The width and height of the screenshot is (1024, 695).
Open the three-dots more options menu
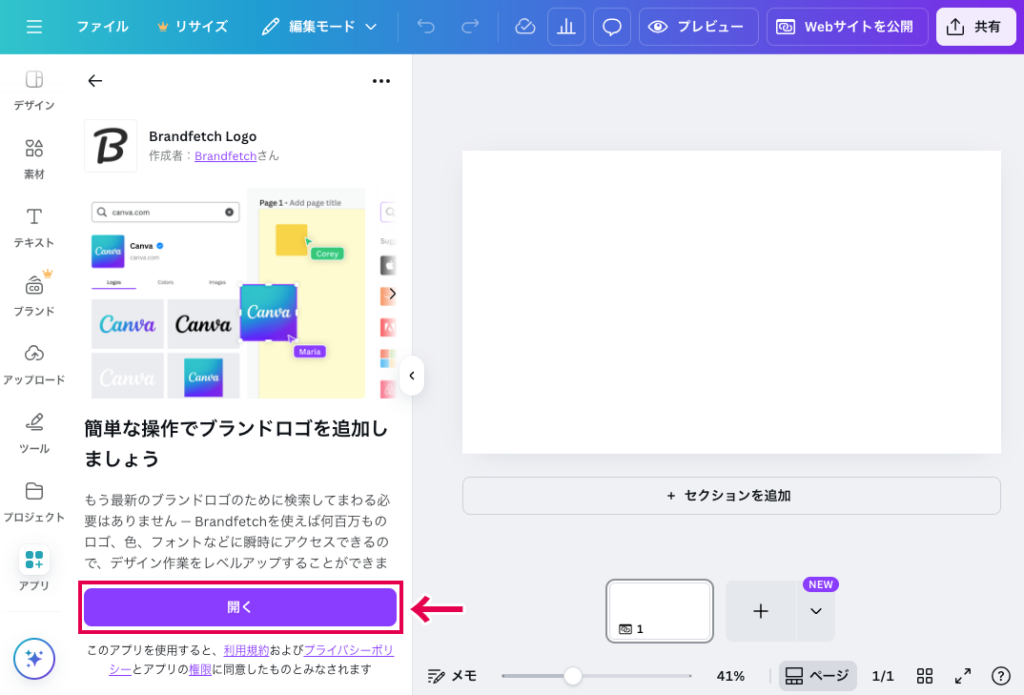[x=381, y=81]
